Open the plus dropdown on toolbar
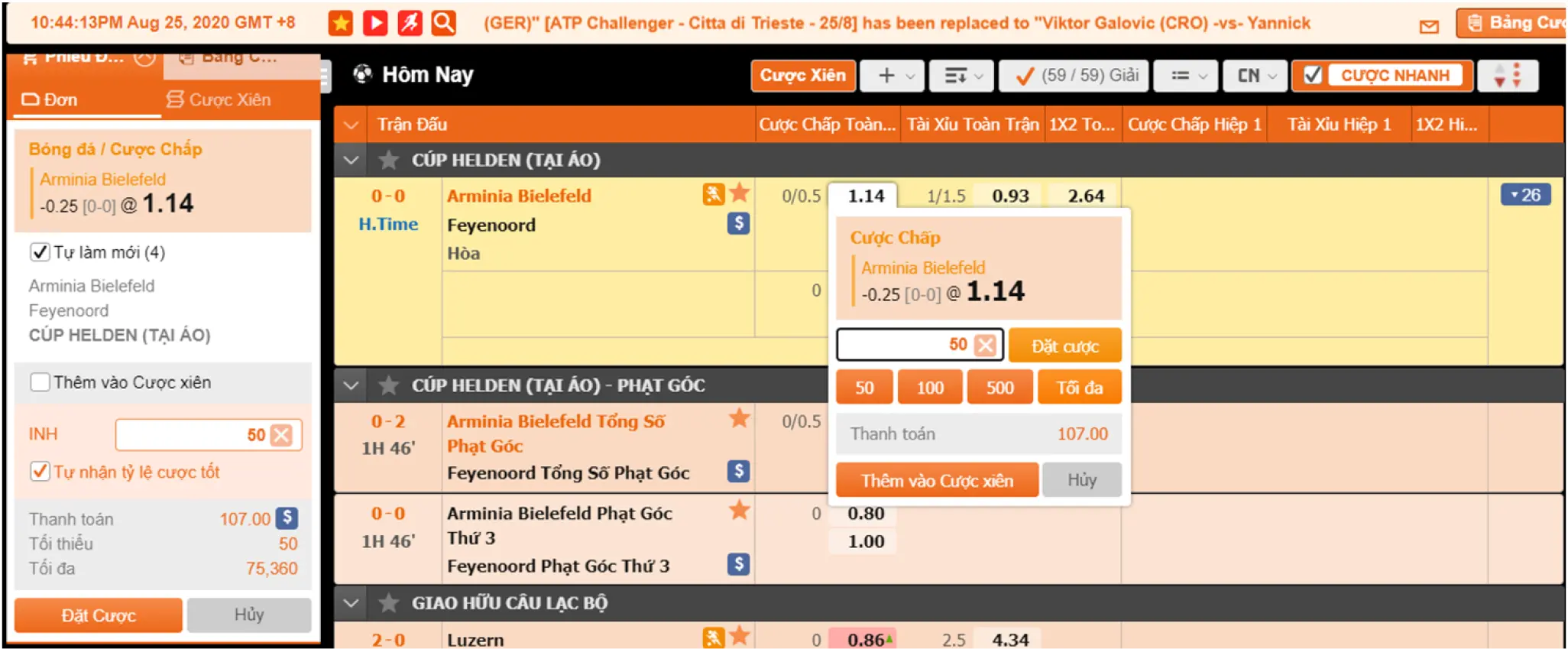 pyautogui.click(x=892, y=76)
